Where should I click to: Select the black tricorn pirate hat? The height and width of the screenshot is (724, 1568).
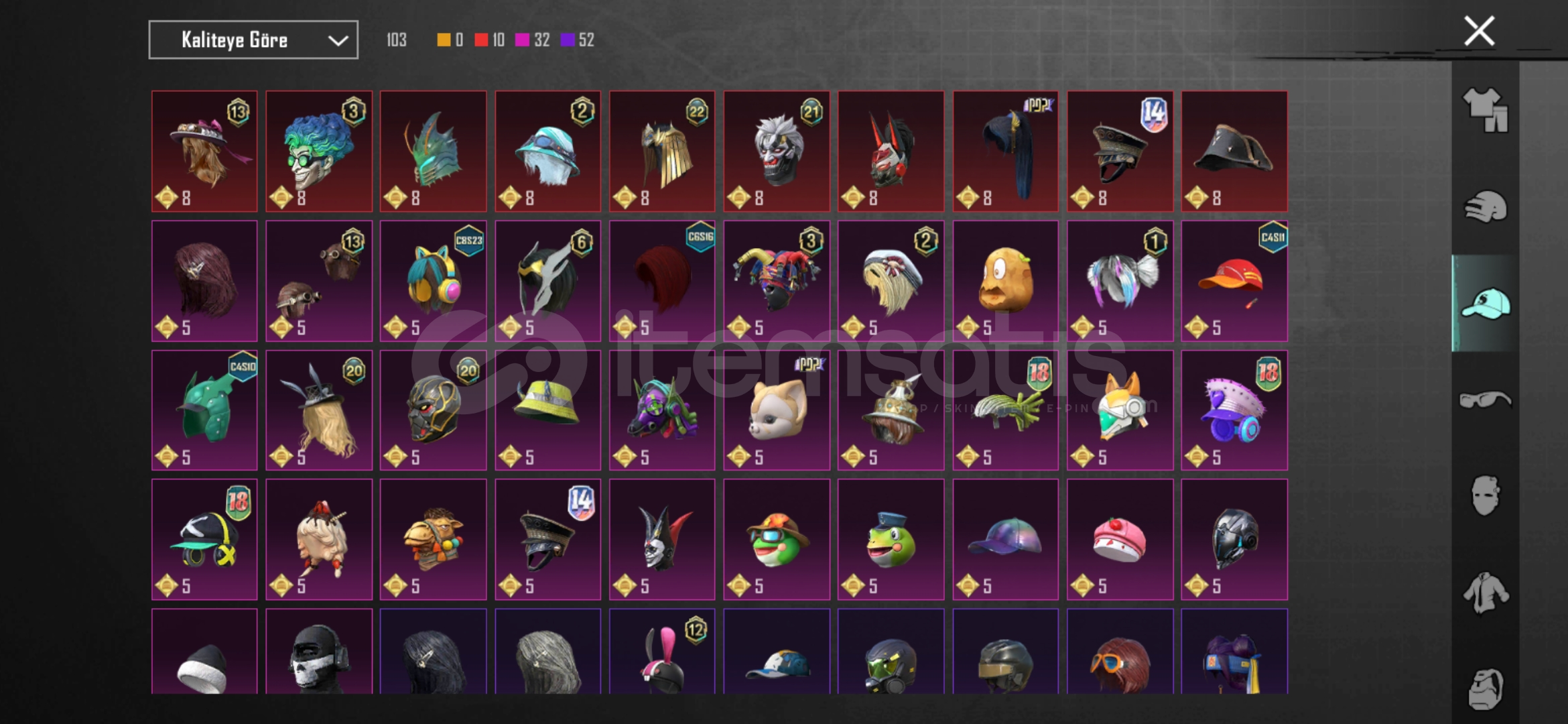point(1234,152)
